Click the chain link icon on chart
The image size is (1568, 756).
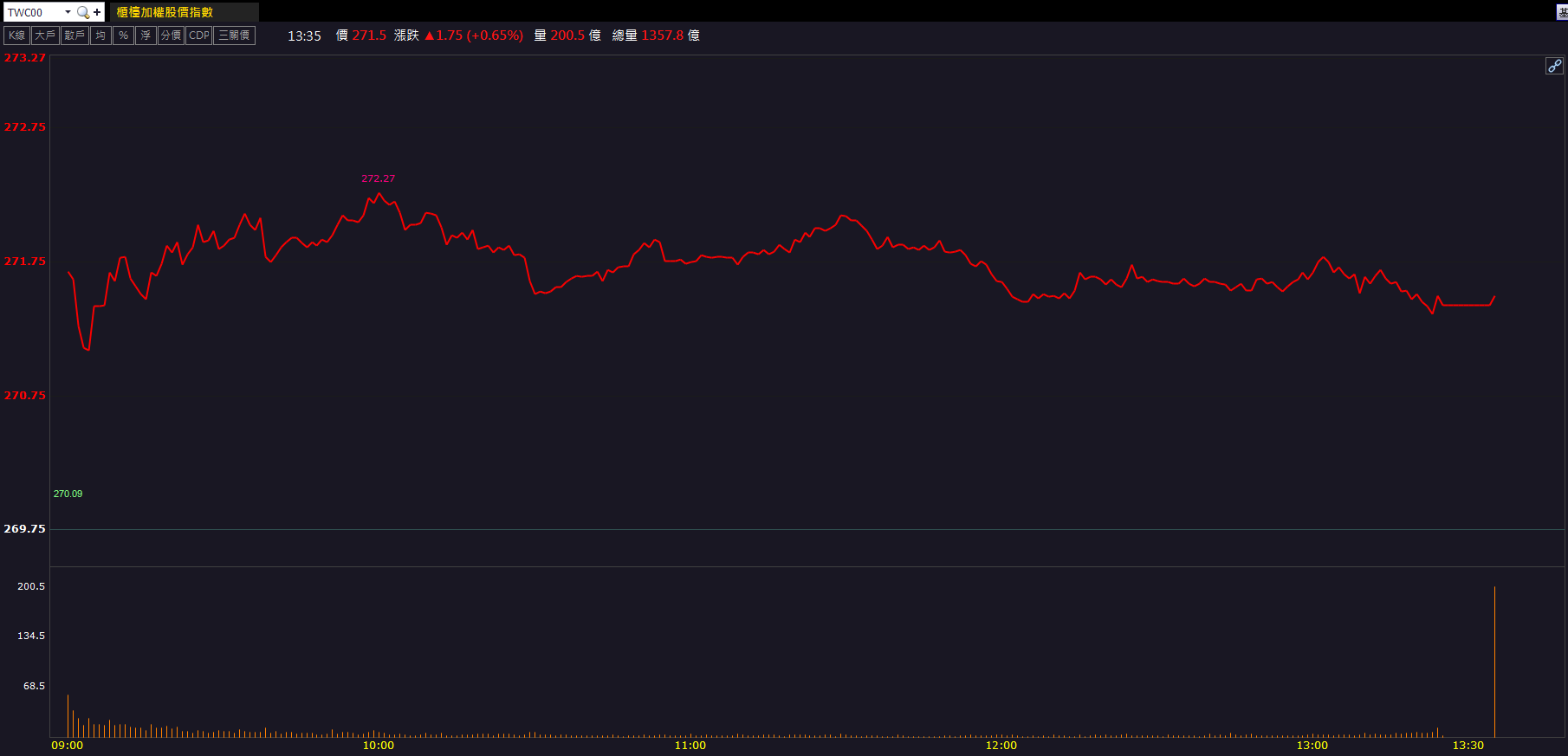pos(1554,66)
